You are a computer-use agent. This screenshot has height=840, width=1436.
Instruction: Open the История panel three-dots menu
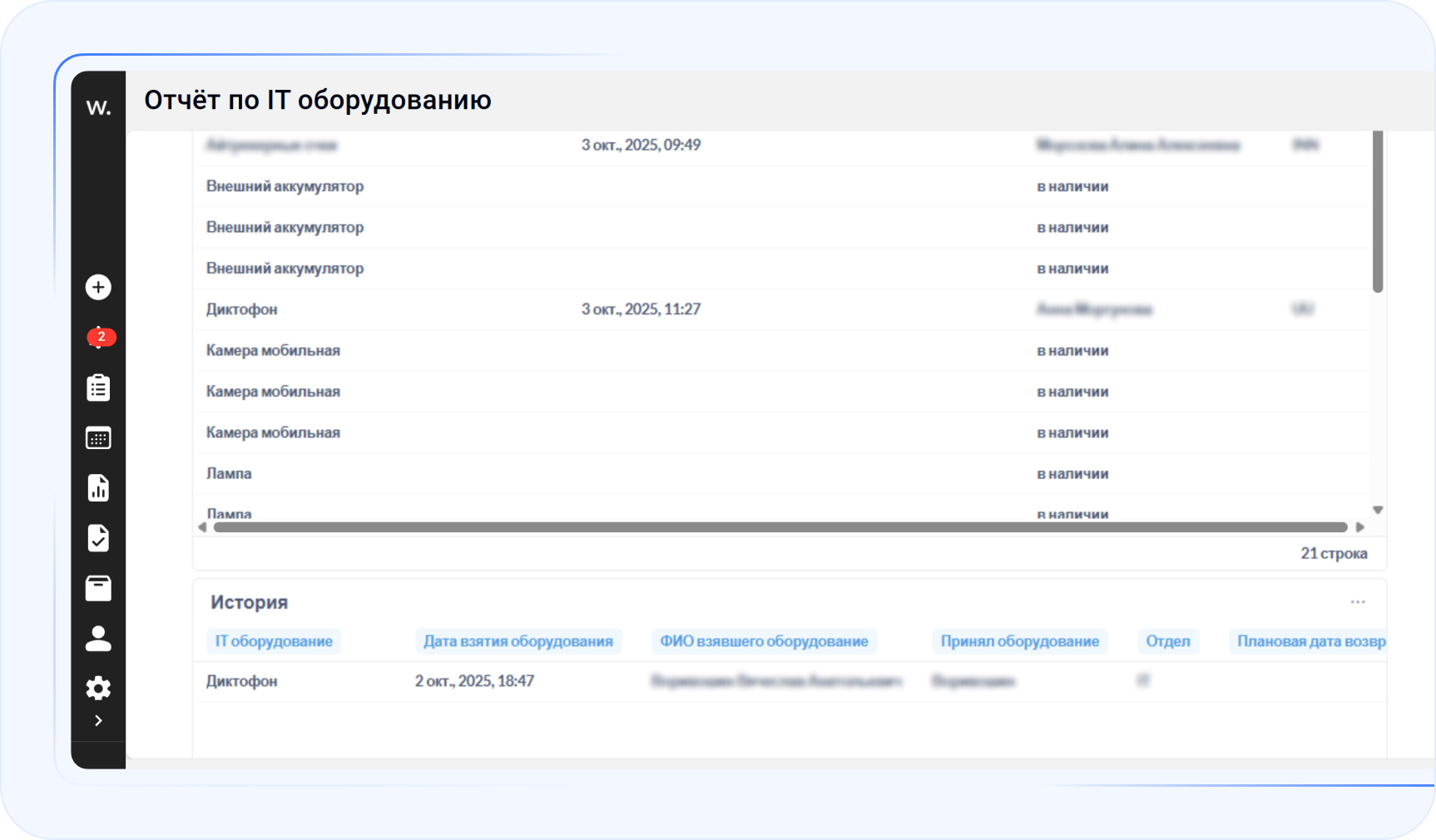1357,602
